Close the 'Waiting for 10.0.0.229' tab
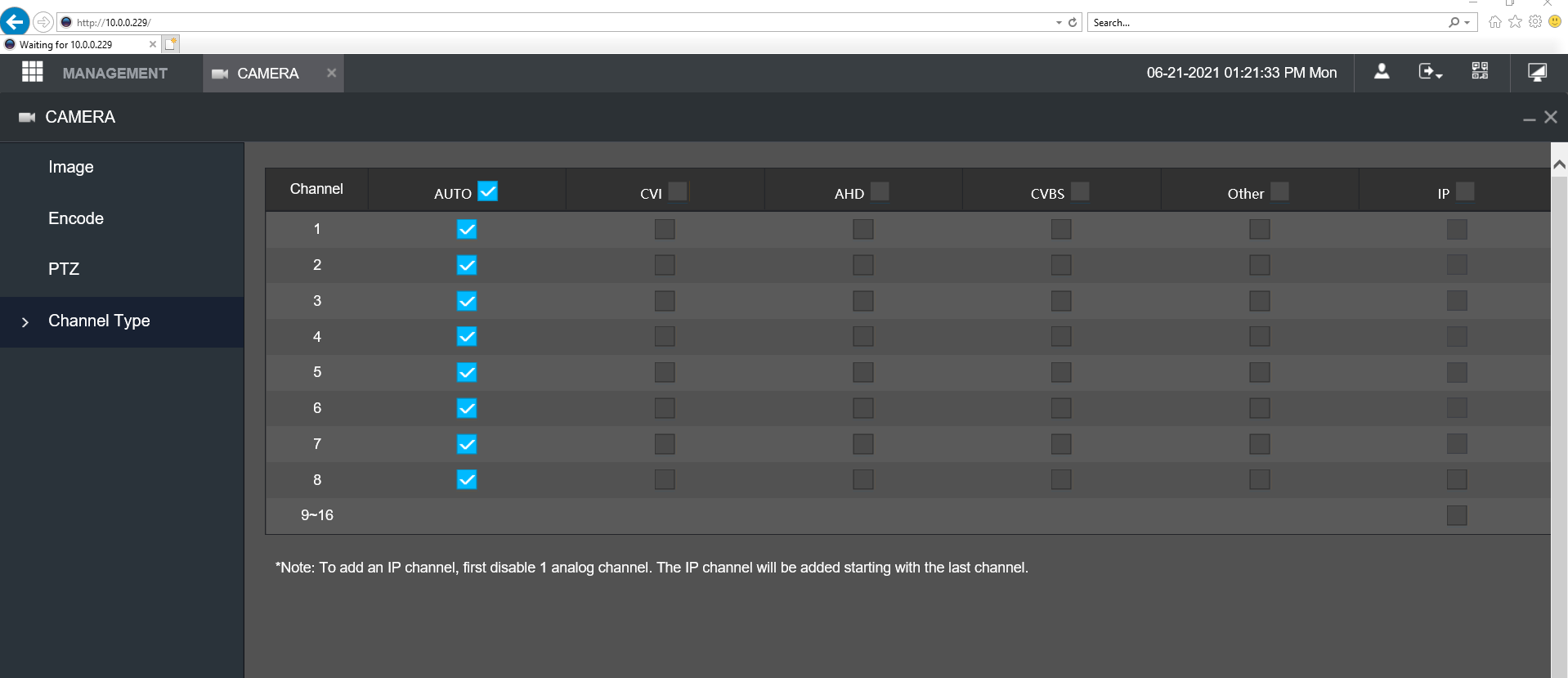Screen dimensions: 1568x678 pyautogui.click(x=153, y=44)
